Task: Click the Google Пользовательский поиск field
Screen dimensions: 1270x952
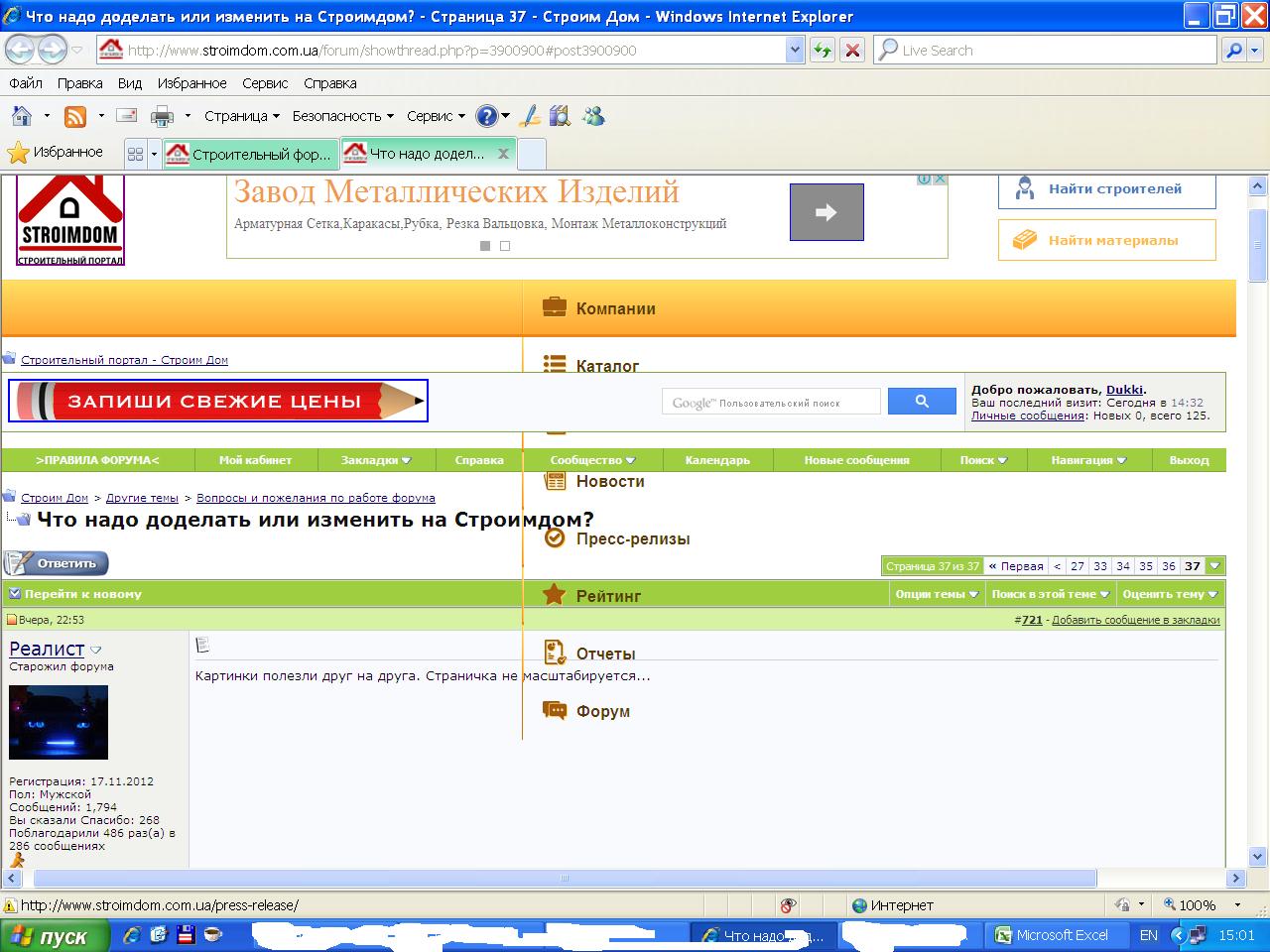Action: click(771, 402)
